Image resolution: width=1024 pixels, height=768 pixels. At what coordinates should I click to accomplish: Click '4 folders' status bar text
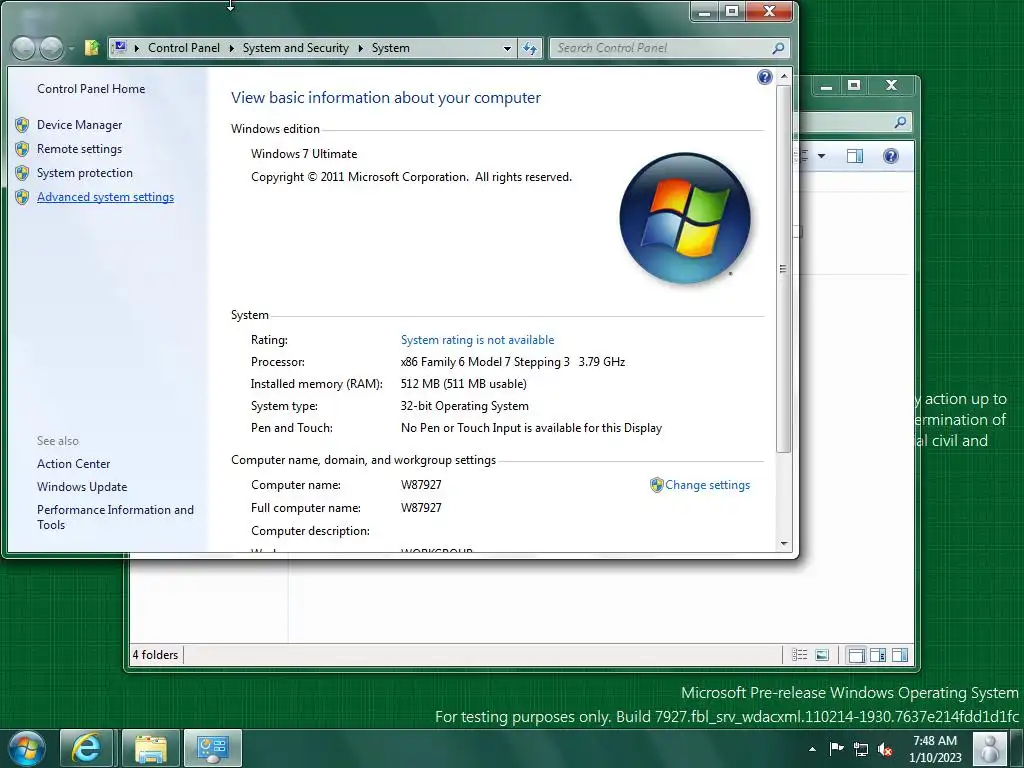tap(155, 655)
